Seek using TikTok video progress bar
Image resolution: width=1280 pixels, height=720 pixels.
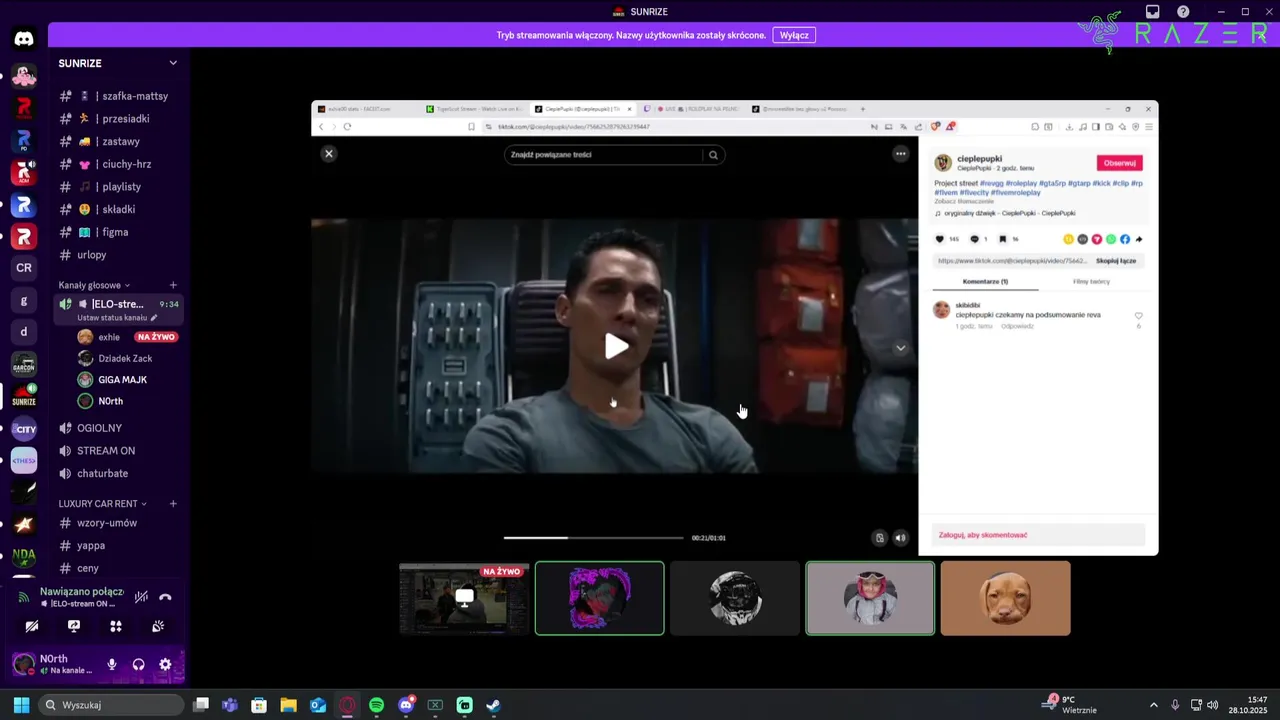tap(593, 538)
